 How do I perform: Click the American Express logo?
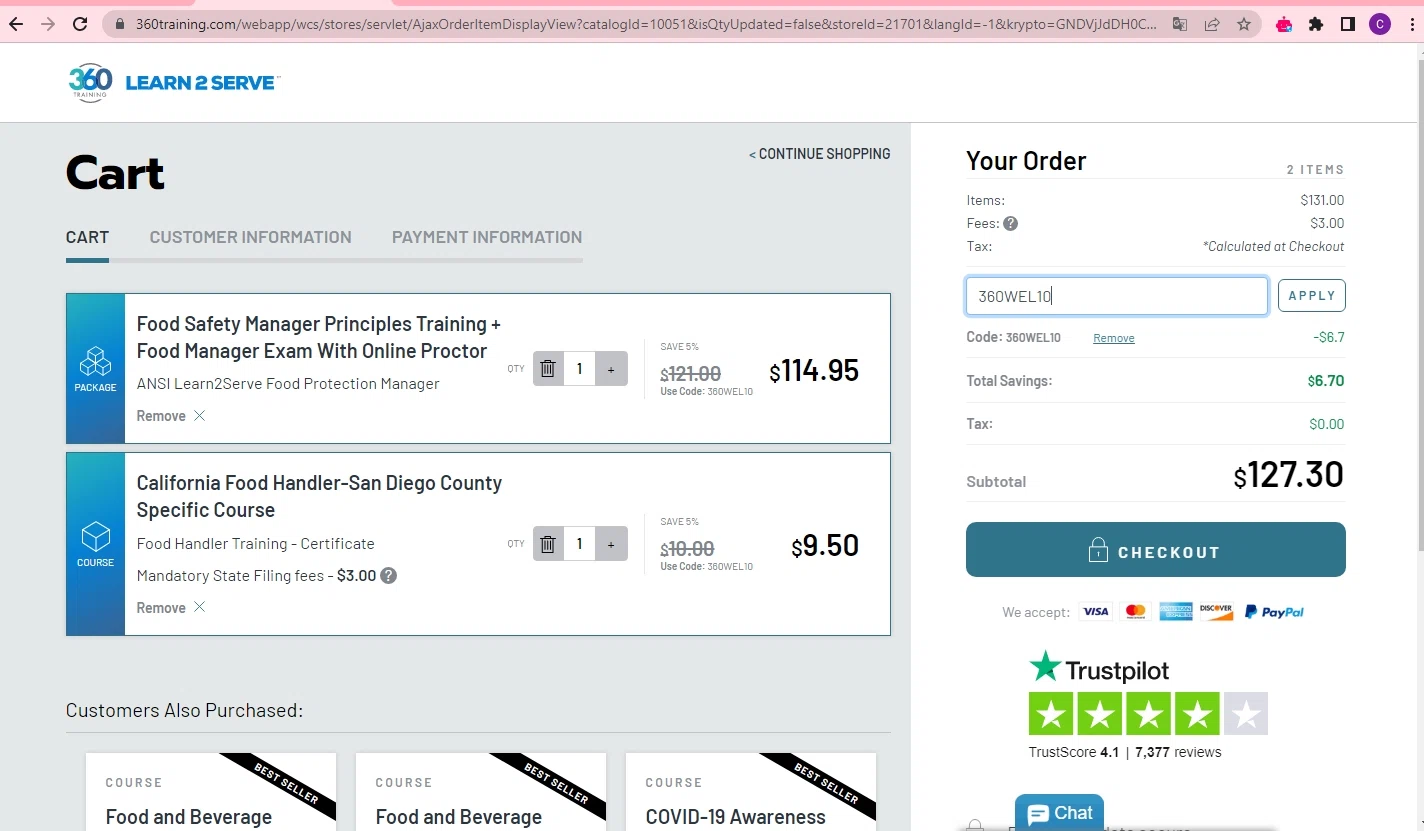pos(1176,612)
